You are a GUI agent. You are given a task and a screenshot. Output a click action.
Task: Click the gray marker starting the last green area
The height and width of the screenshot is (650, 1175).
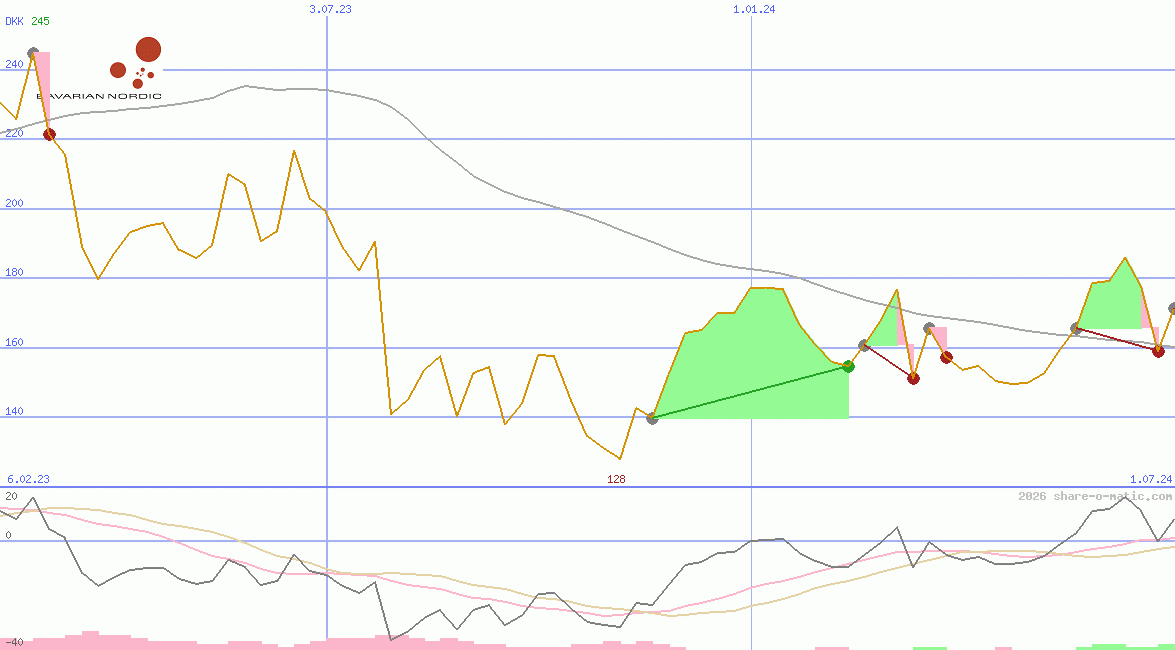[x=1076, y=328]
